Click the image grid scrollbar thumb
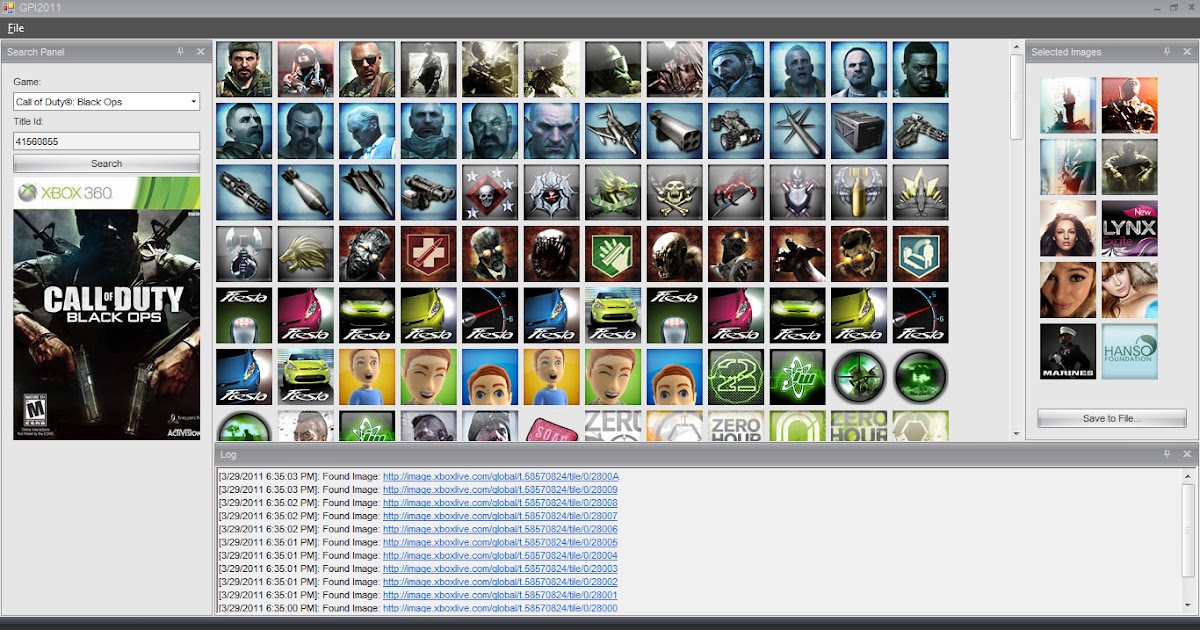The height and width of the screenshot is (630, 1200). (1017, 97)
